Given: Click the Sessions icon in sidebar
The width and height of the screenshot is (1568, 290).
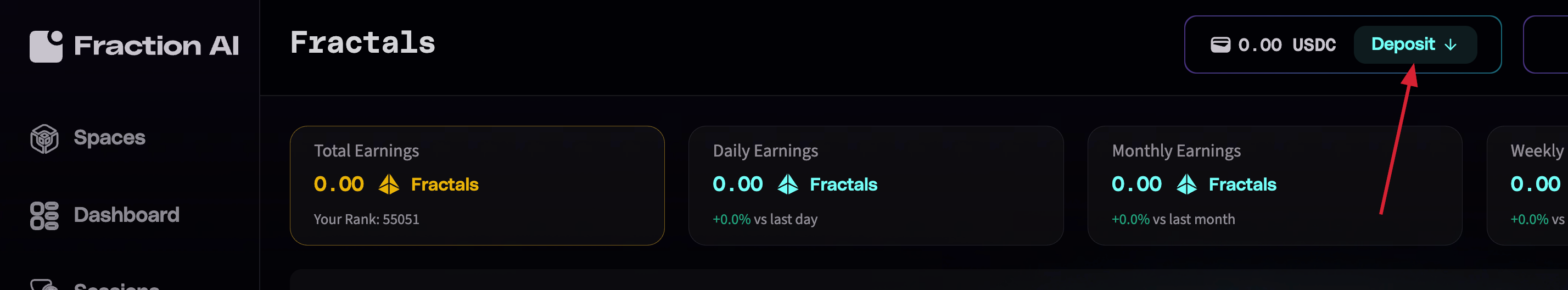Looking at the screenshot, I should (x=44, y=285).
